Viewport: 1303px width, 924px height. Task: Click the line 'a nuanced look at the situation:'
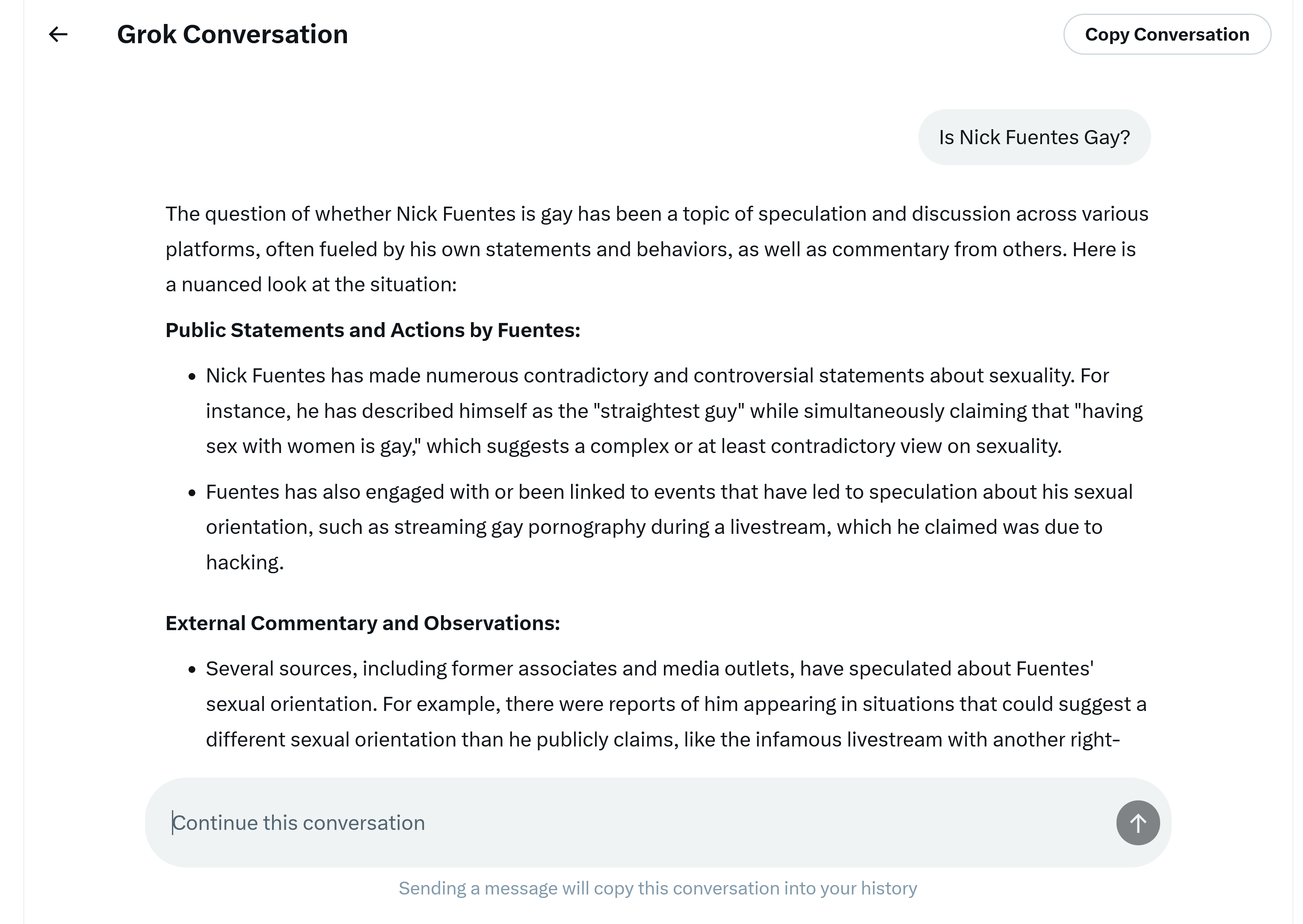311,284
